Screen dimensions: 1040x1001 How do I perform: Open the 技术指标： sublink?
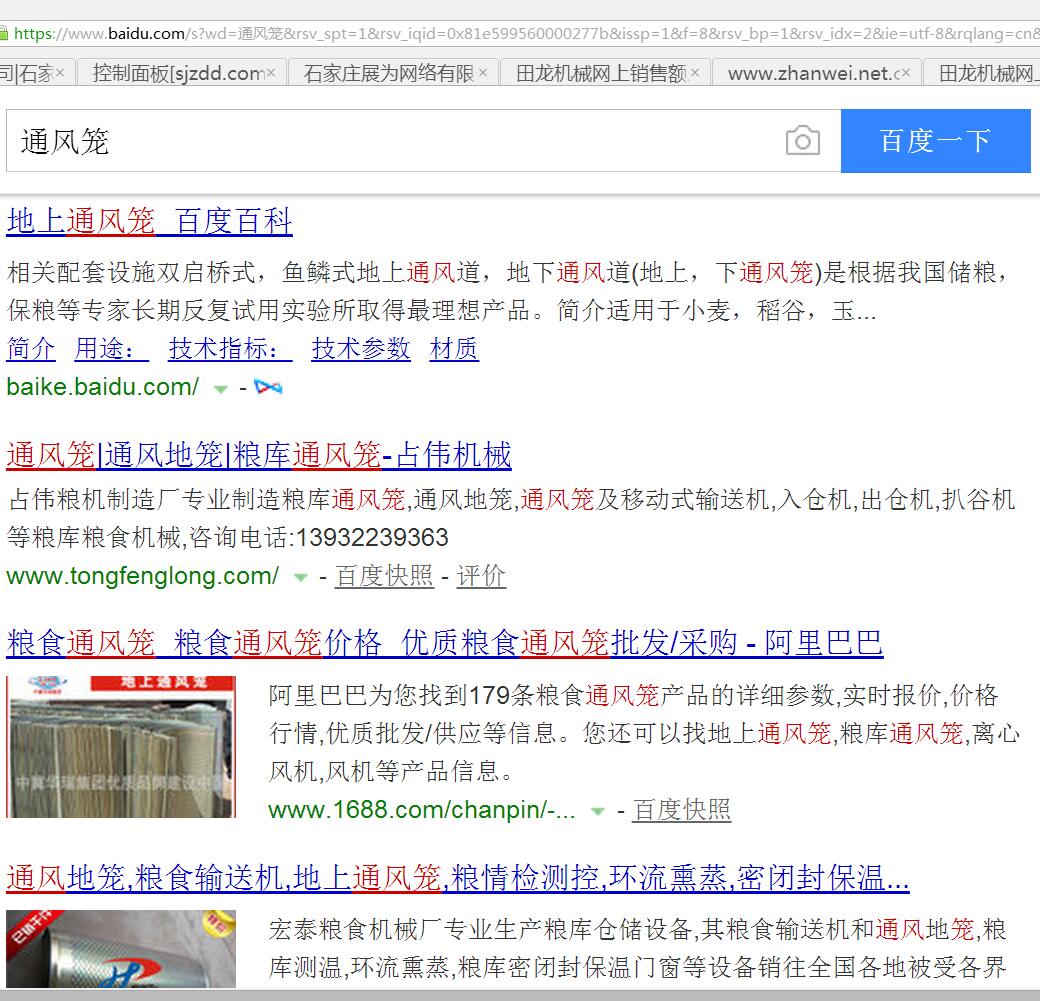coord(230,348)
